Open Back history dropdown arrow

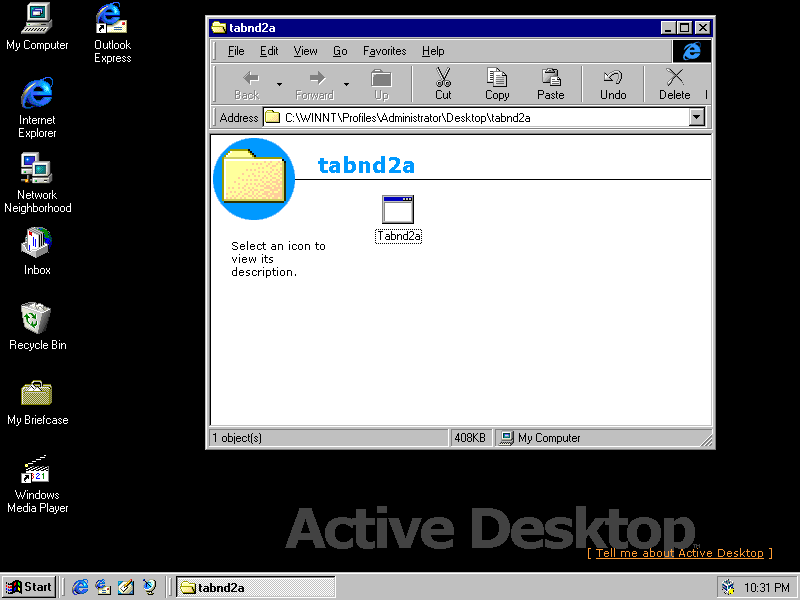tap(279, 84)
